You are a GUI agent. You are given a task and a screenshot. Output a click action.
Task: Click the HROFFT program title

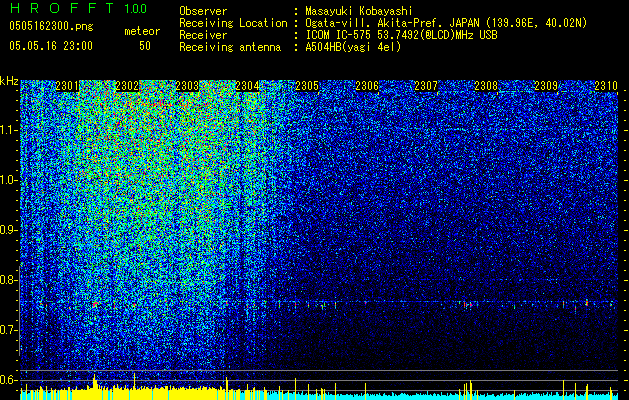(x=62, y=8)
